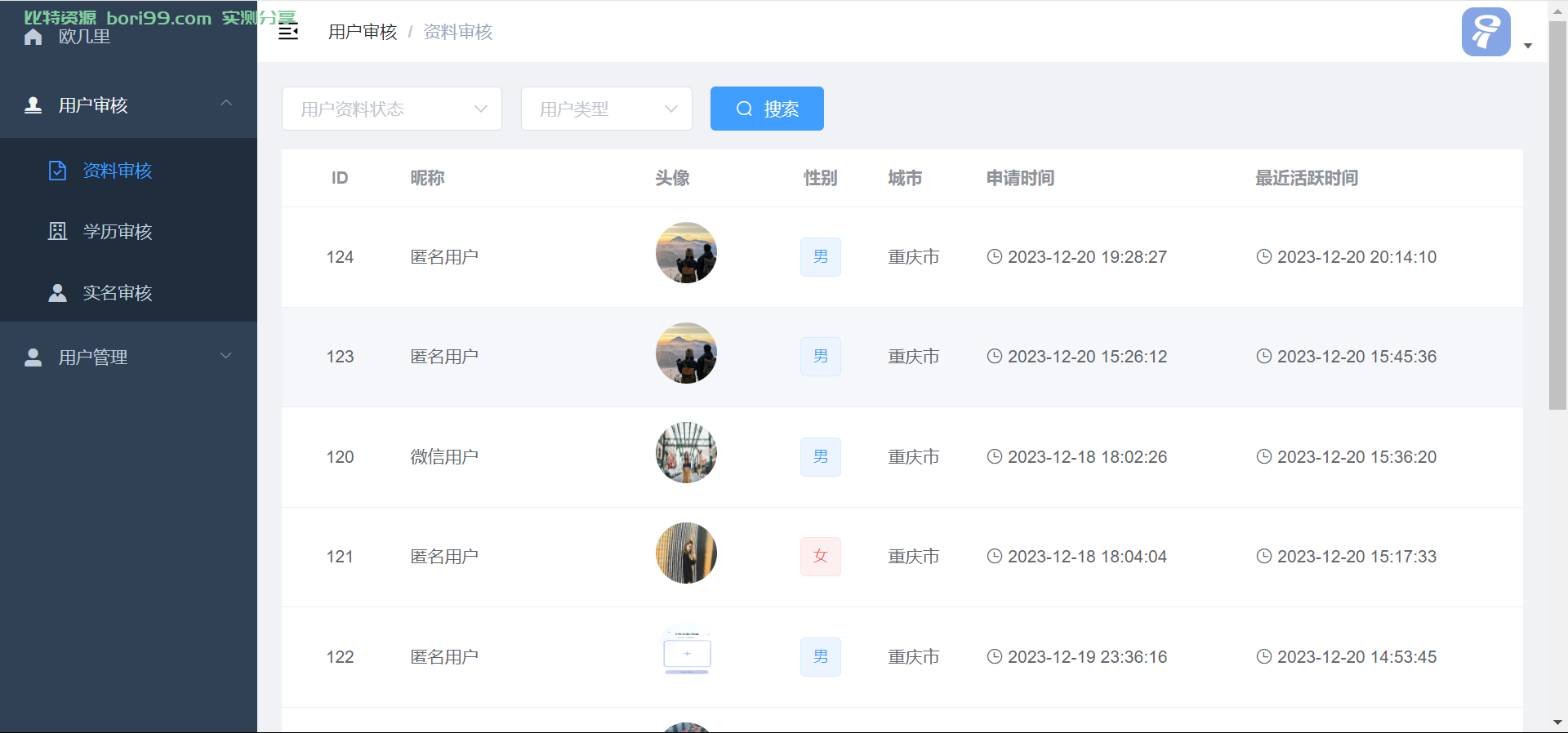The image size is (1568, 733).
Task: Click the 昵称 column header
Action: (x=427, y=178)
